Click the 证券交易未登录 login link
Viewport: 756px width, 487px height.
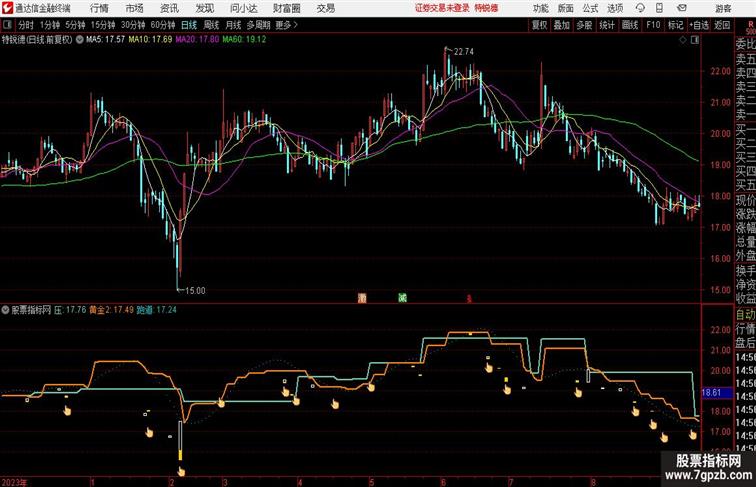(442, 8)
